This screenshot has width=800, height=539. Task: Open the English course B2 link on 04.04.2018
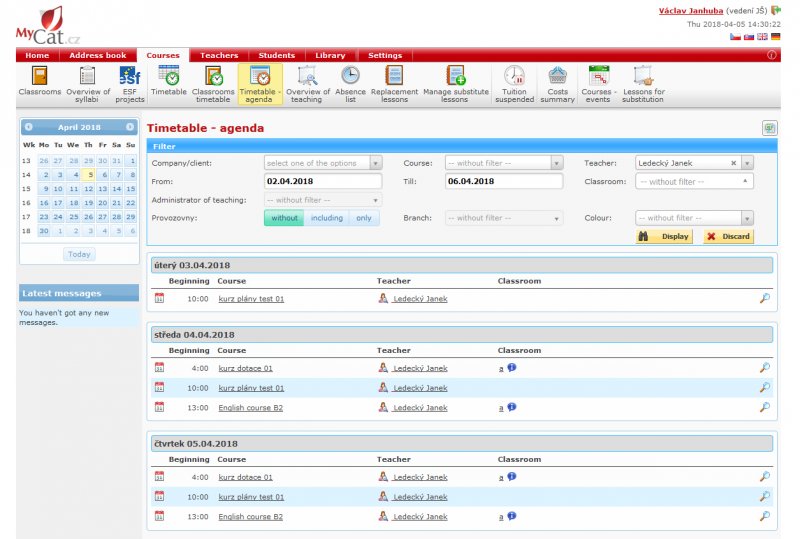coord(250,408)
